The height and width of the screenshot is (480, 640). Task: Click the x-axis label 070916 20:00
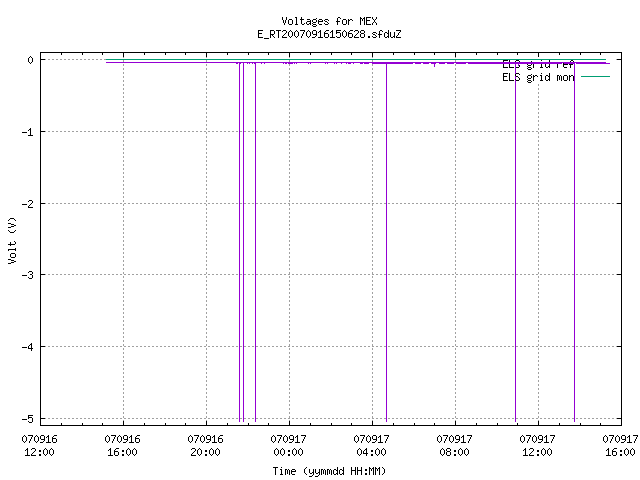pyautogui.click(x=205, y=446)
